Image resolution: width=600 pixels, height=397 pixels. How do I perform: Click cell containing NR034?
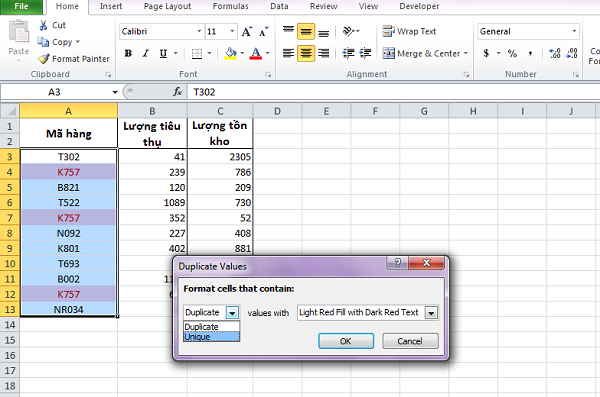tap(68, 309)
